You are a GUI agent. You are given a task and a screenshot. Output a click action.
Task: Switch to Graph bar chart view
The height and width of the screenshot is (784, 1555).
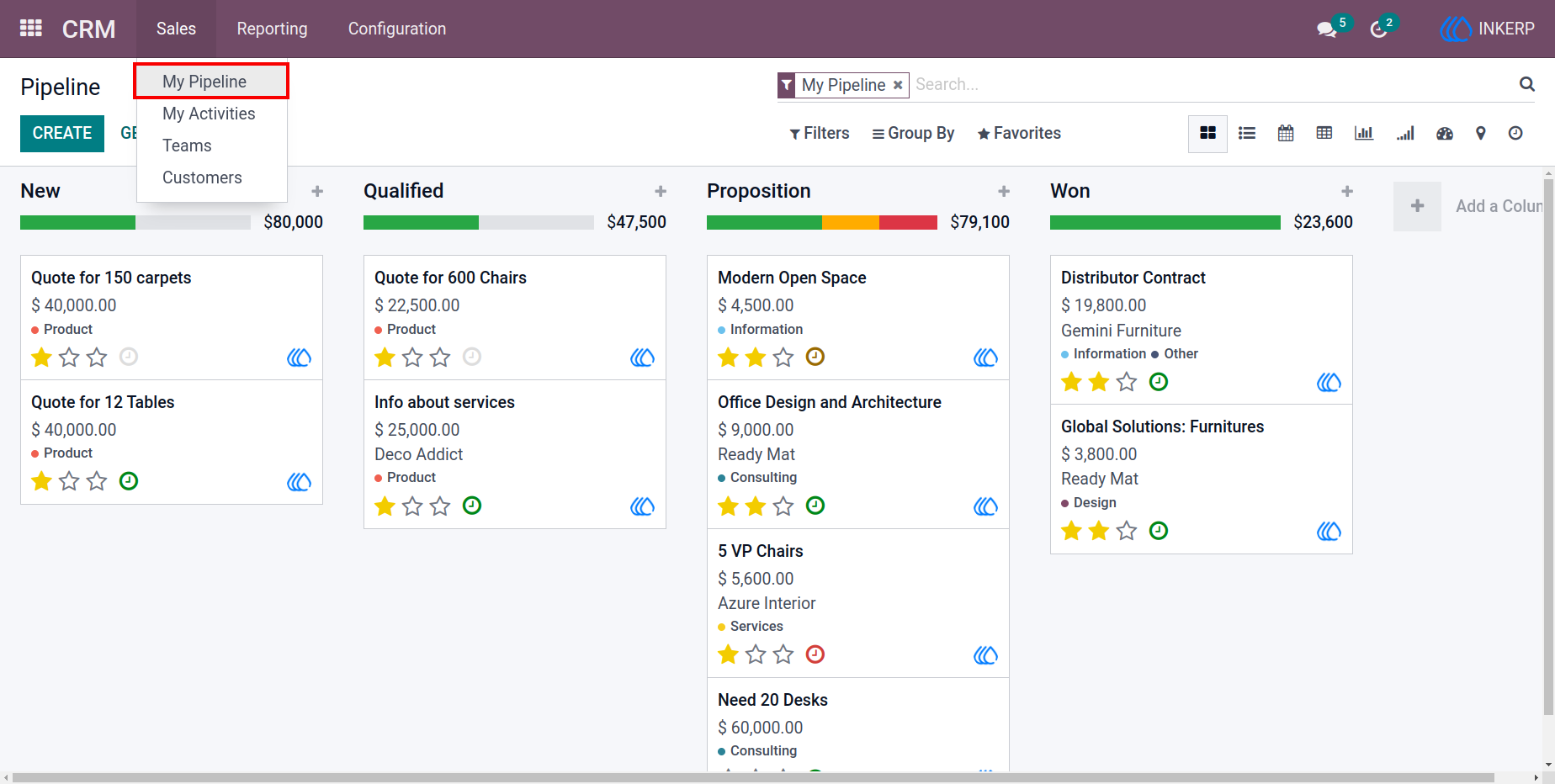point(1364,133)
